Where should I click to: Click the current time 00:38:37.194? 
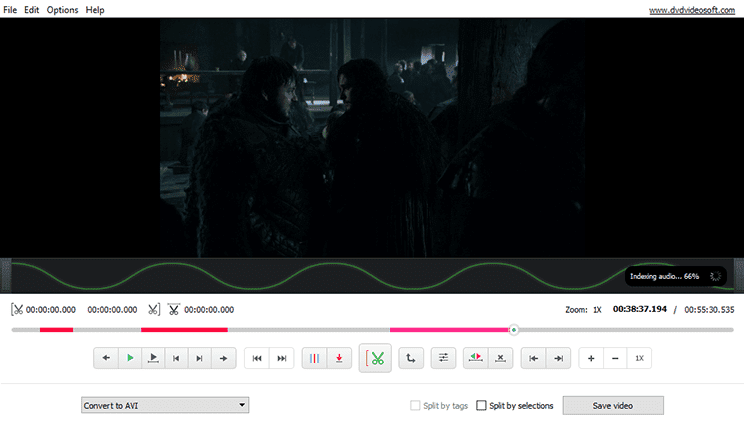pyautogui.click(x=640, y=309)
